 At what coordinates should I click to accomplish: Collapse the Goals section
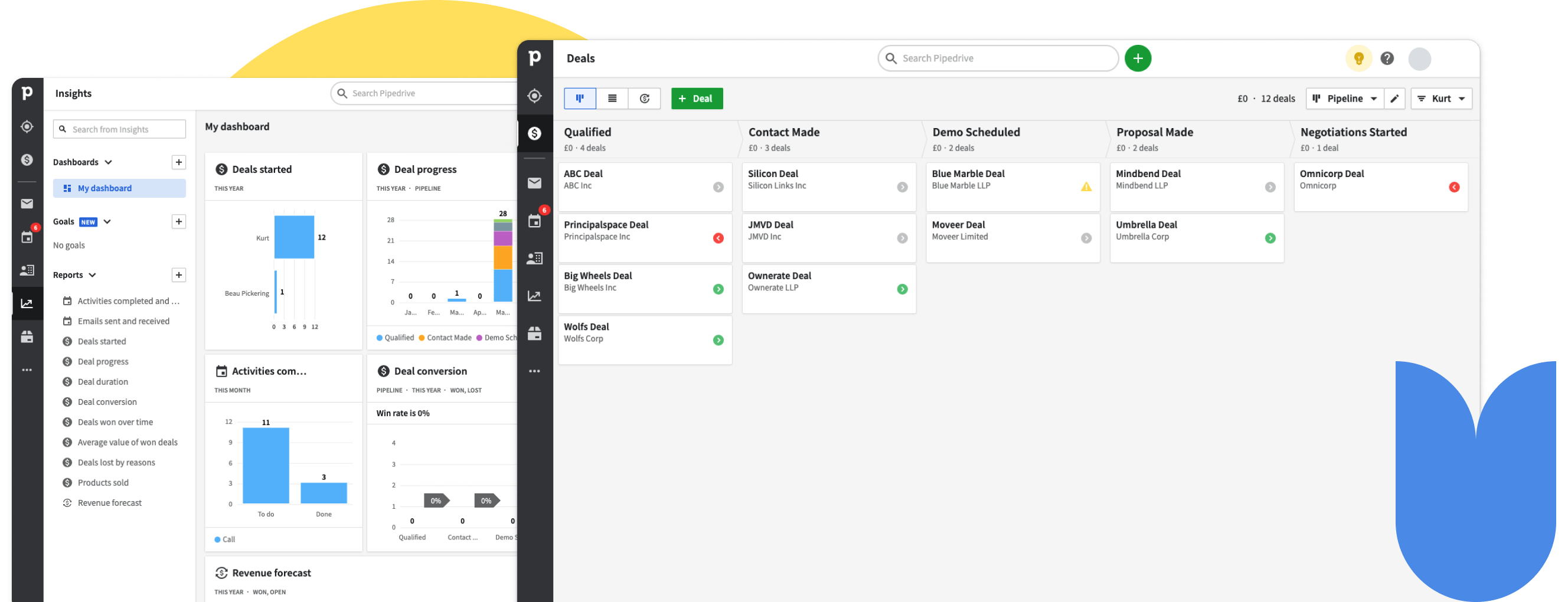107,222
